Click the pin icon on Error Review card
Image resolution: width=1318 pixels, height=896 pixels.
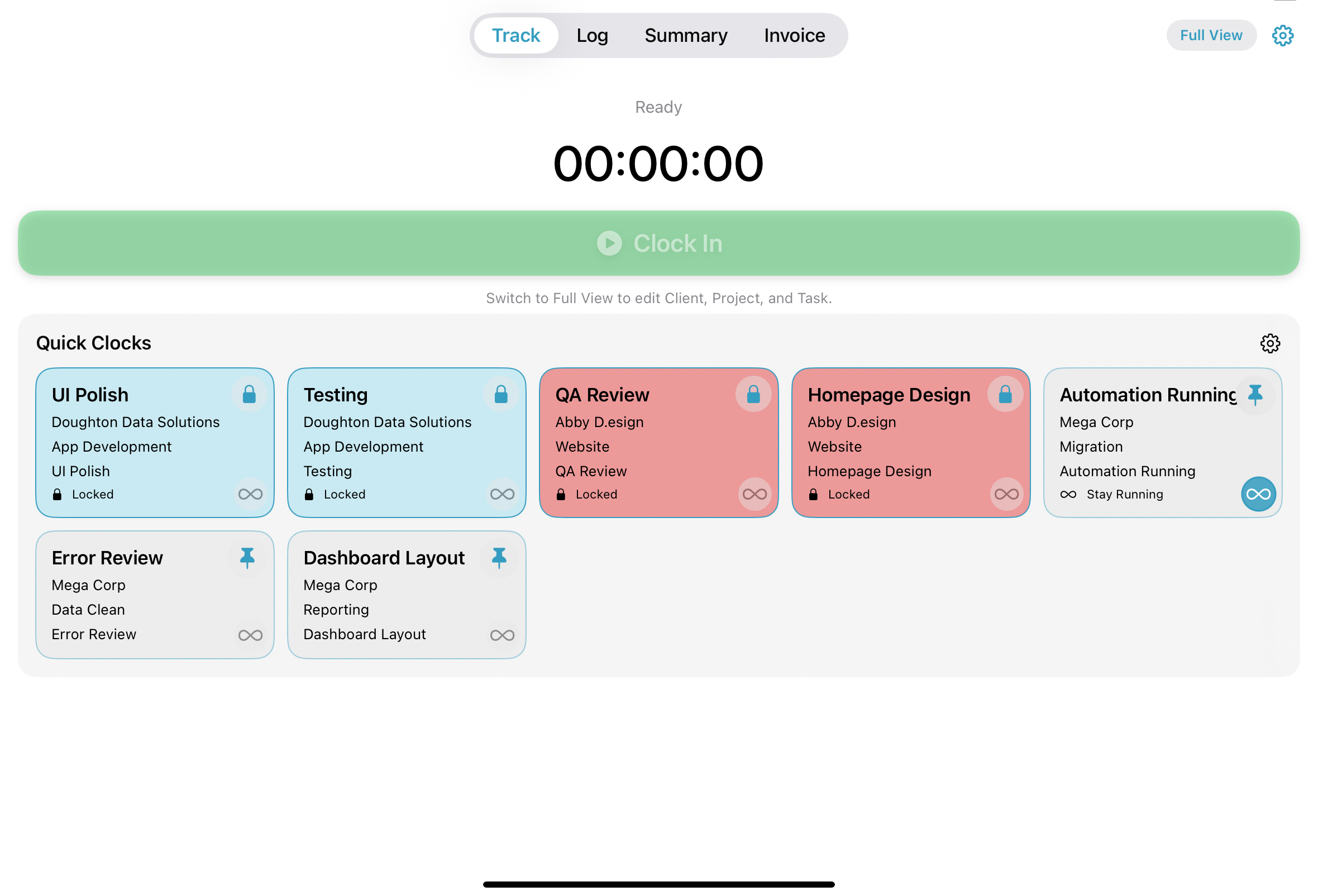247,558
